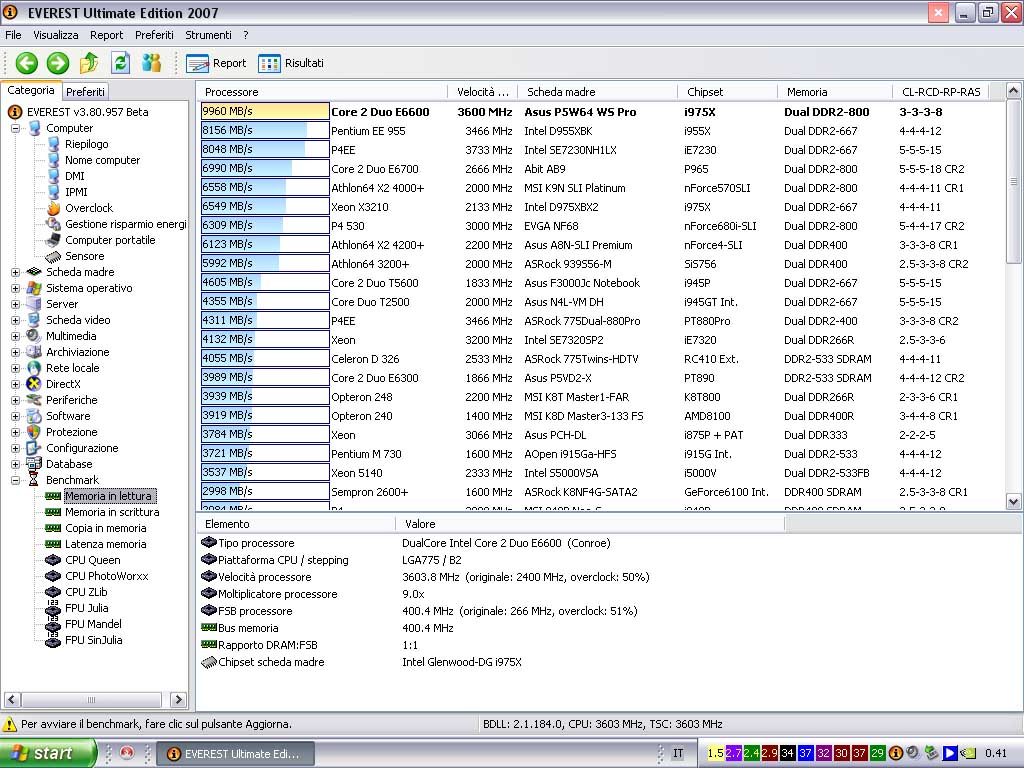Expand the Scheda madre tree node
The height and width of the screenshot is (768, 1024).
tap(15, 272)
